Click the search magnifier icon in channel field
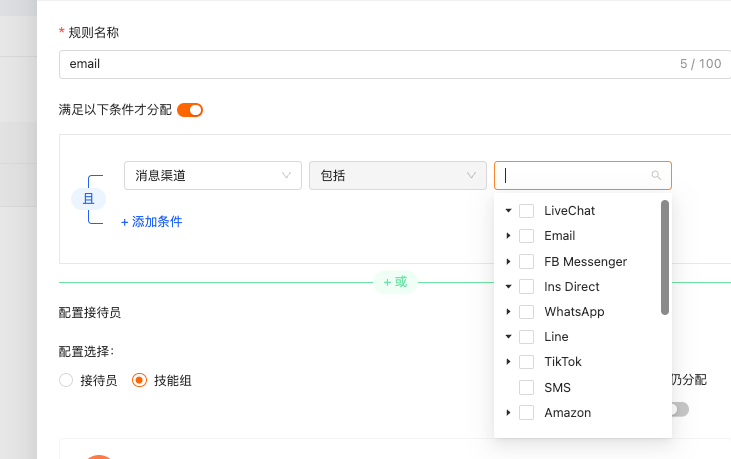The width and height of the screenshot is (731, 459). pos(656,175)
